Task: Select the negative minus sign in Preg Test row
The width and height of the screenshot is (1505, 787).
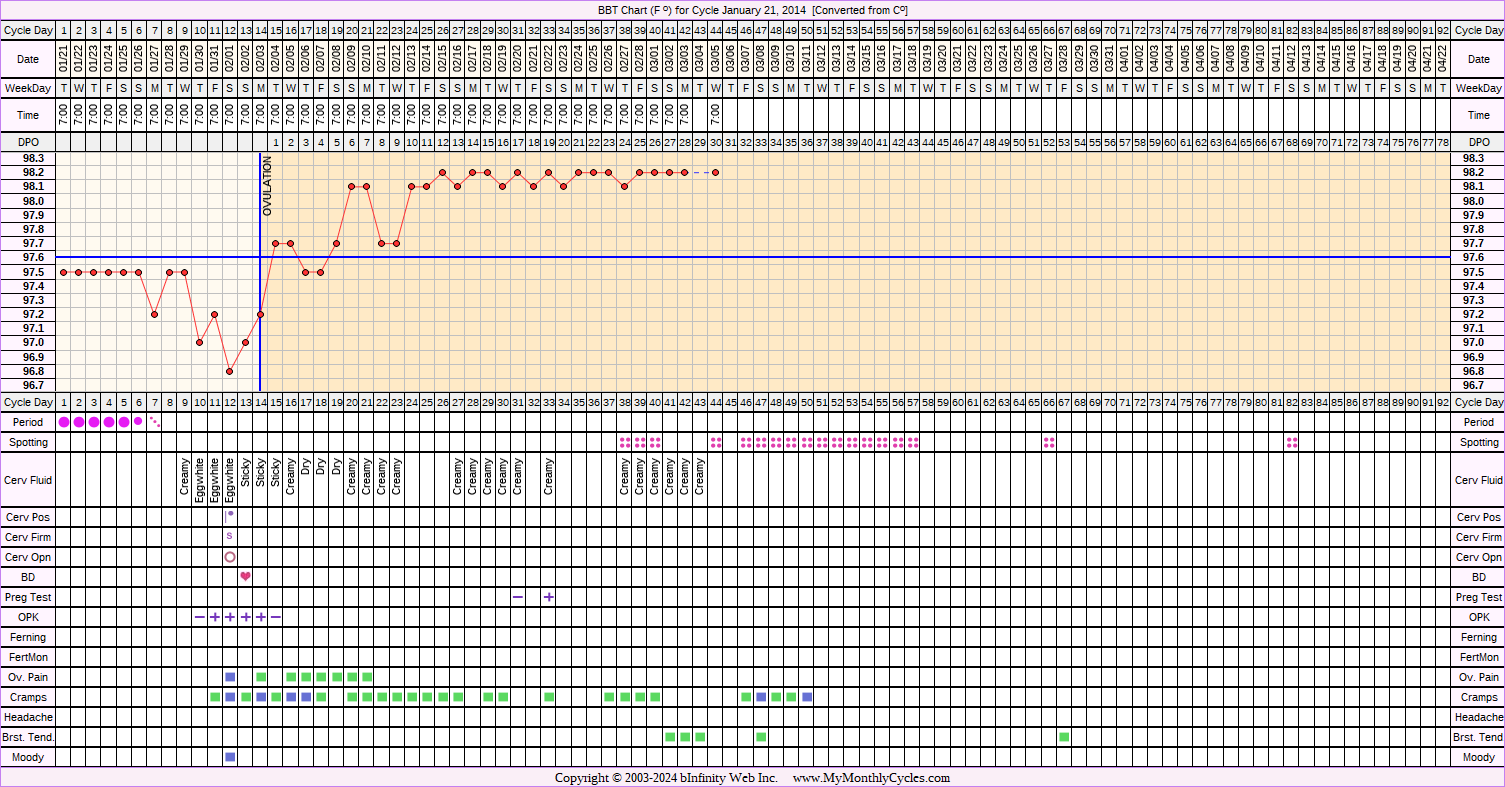Action: [x=518, y=597]
